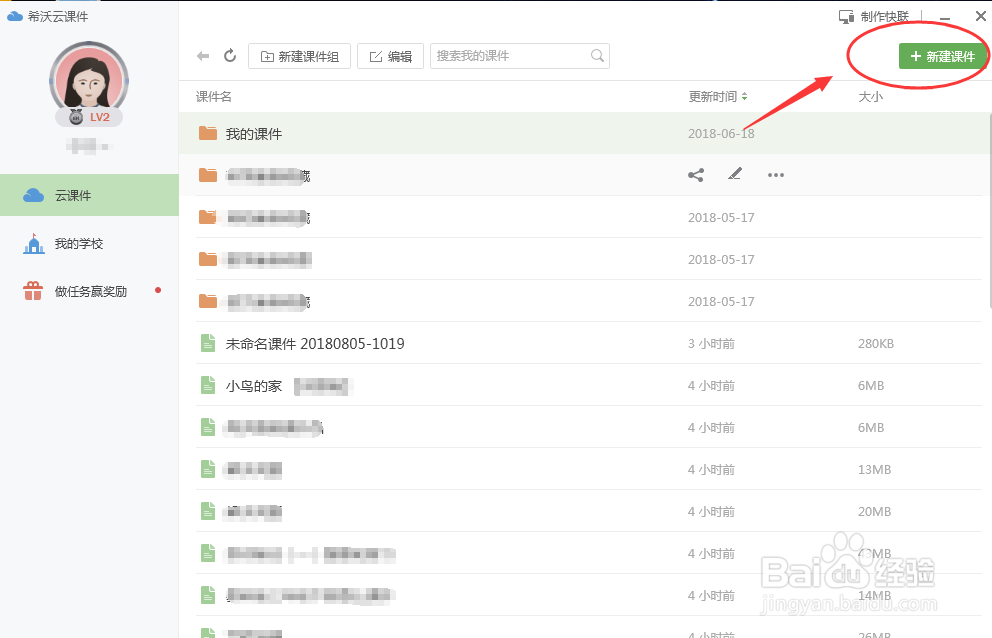Open the 我的课件 folder icon
This screenshot has height=638, width=992.
pyautogui.click(x=207, y=132)
